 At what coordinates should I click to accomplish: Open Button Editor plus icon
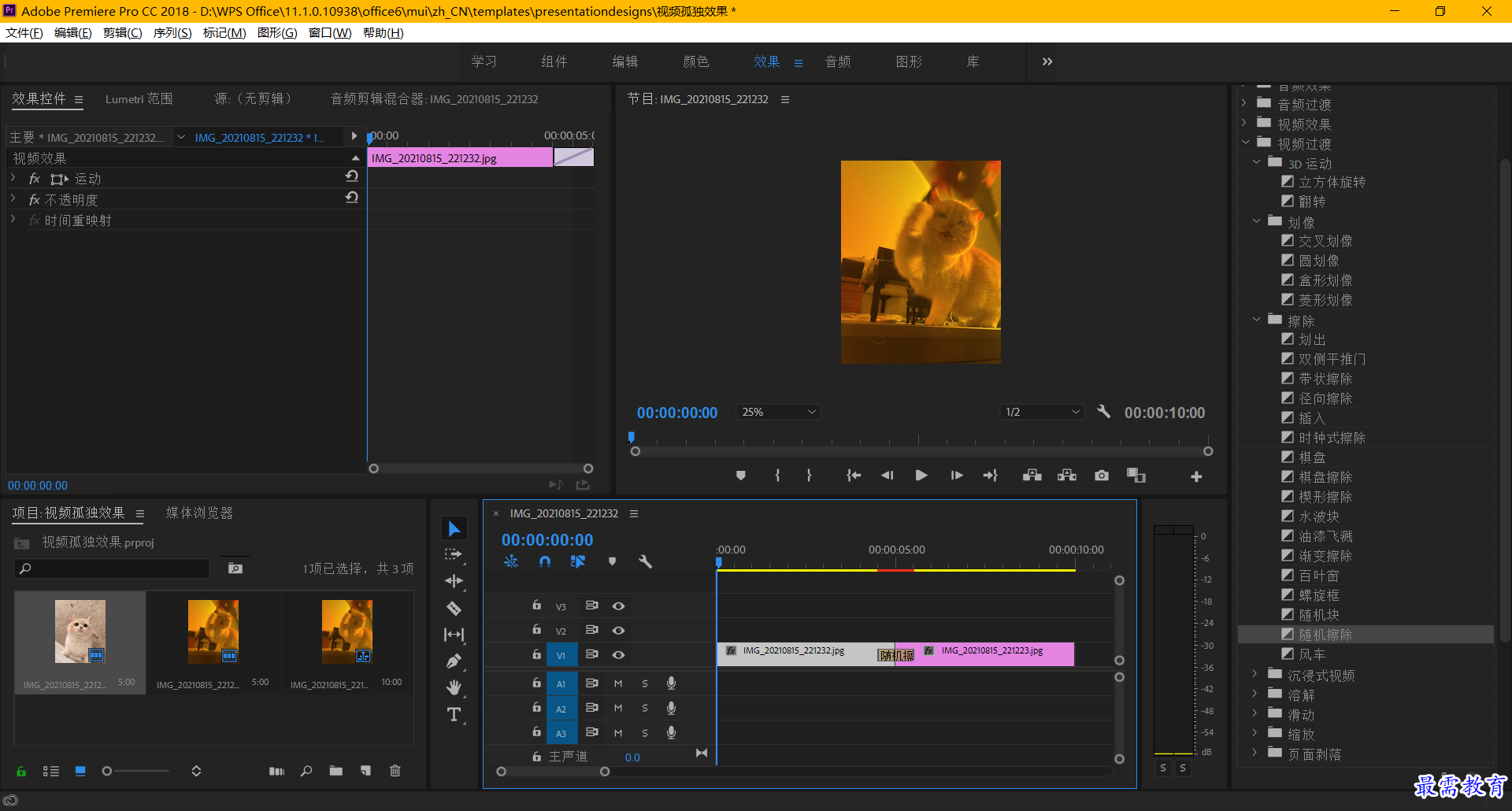(1195, 476)
